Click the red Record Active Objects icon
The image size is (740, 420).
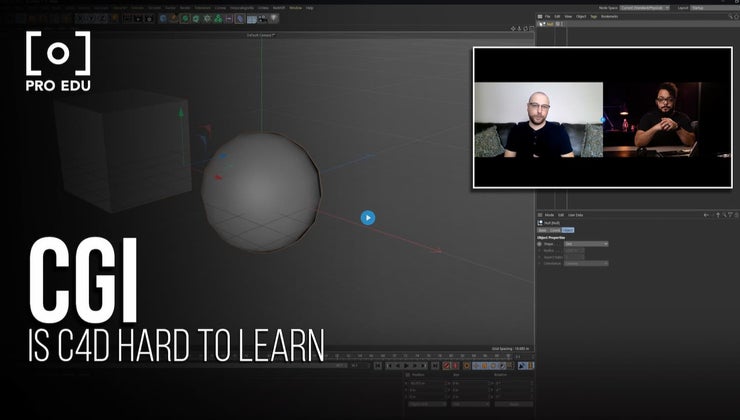[446, 366]
